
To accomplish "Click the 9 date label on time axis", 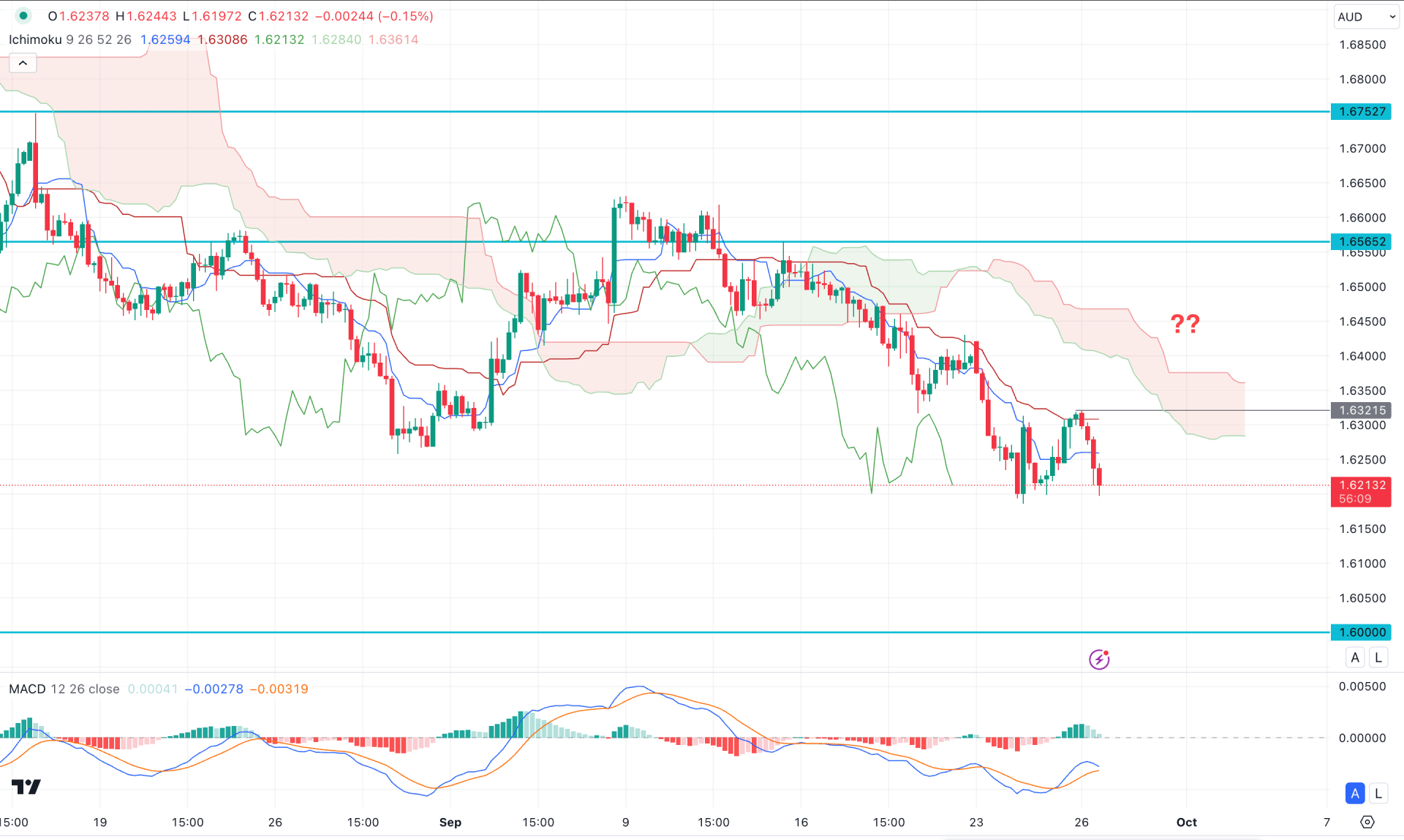I will click(625, 822).
